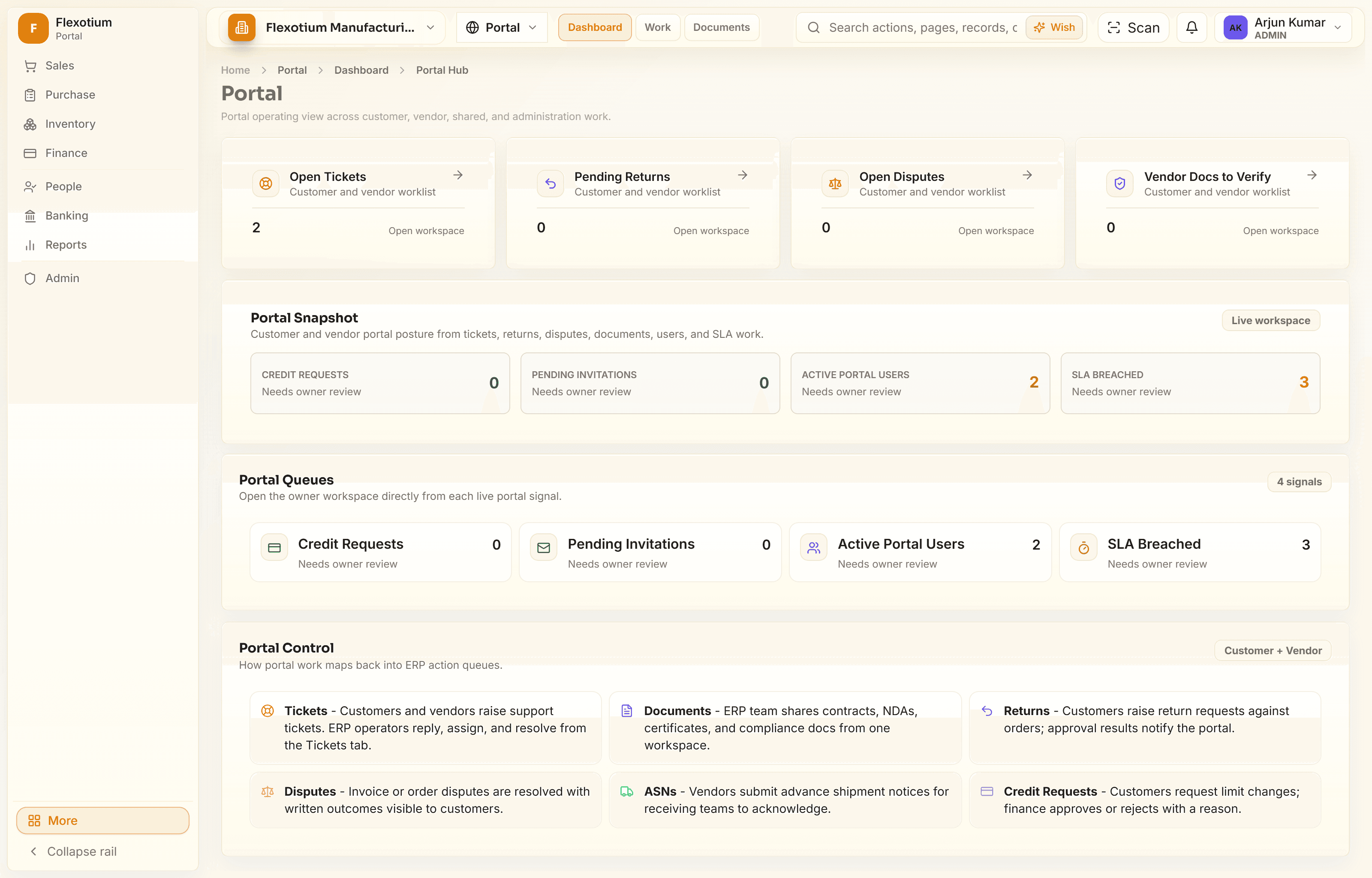Click the Flexotium orange F logo

[x=33, y=28]
